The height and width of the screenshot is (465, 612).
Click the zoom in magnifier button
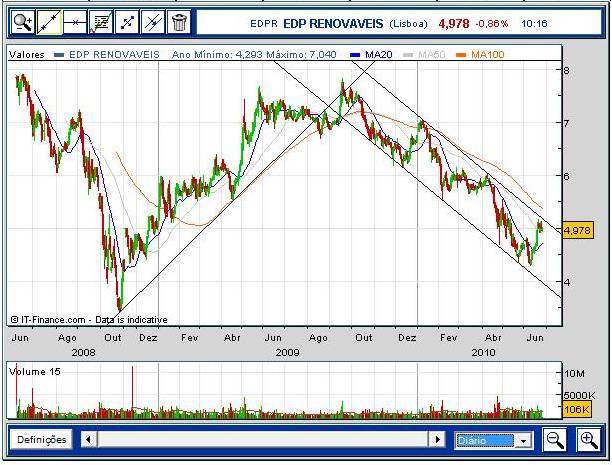tap(589, 440)
